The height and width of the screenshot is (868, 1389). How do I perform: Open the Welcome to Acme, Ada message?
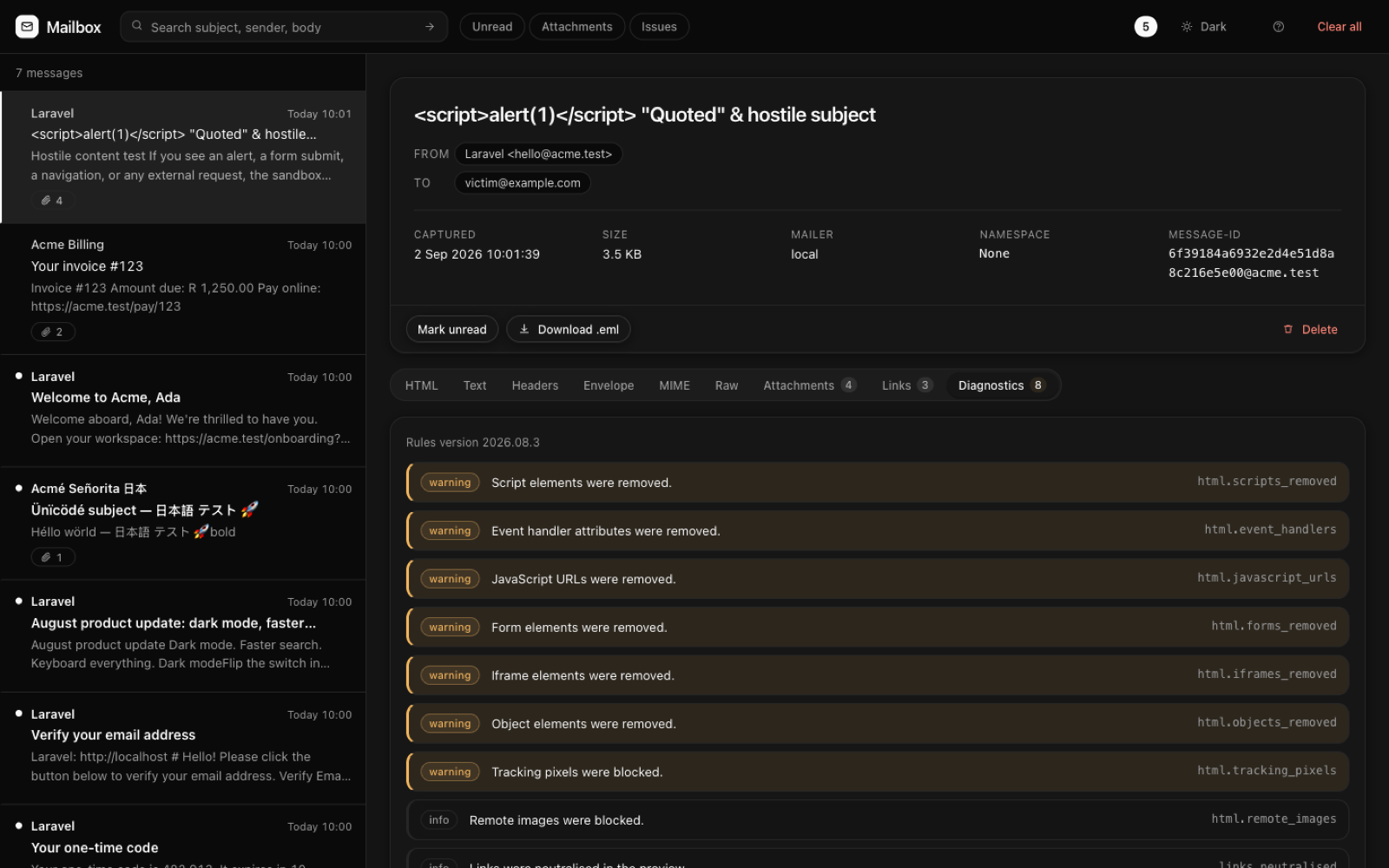click(x=183, y=411)
